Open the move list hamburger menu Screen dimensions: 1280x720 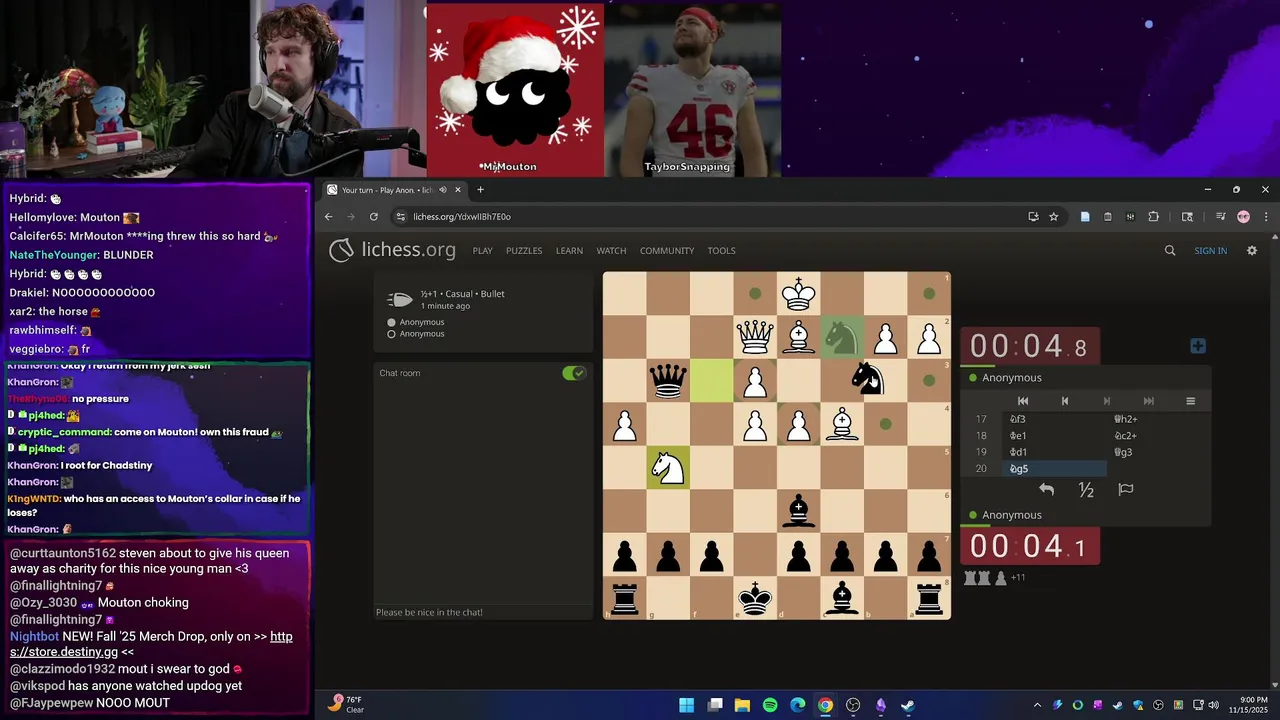(1190, 401)
